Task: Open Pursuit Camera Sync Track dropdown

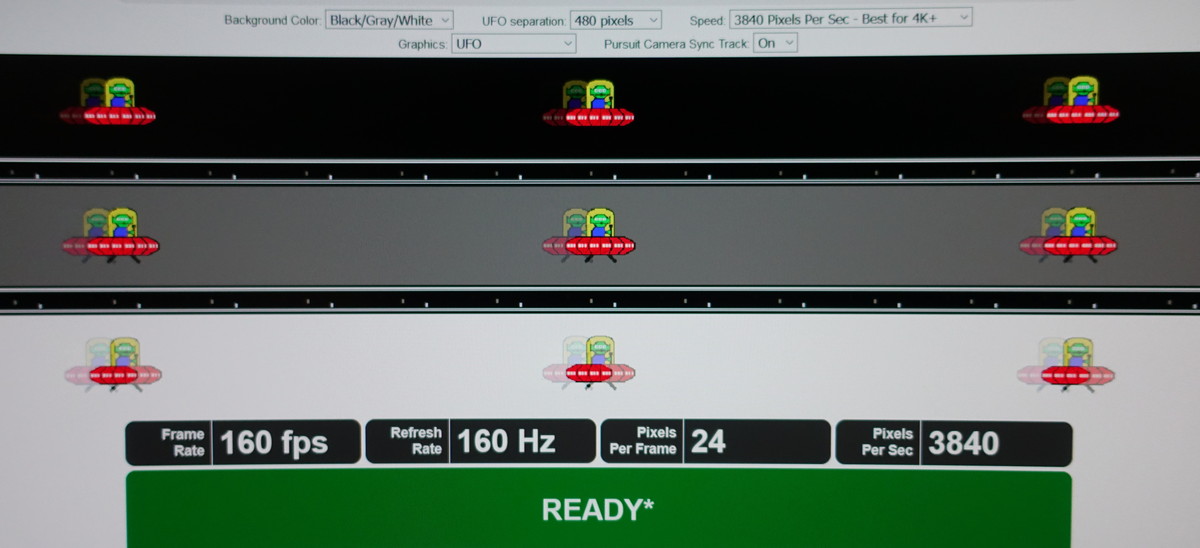Action: 777,43
